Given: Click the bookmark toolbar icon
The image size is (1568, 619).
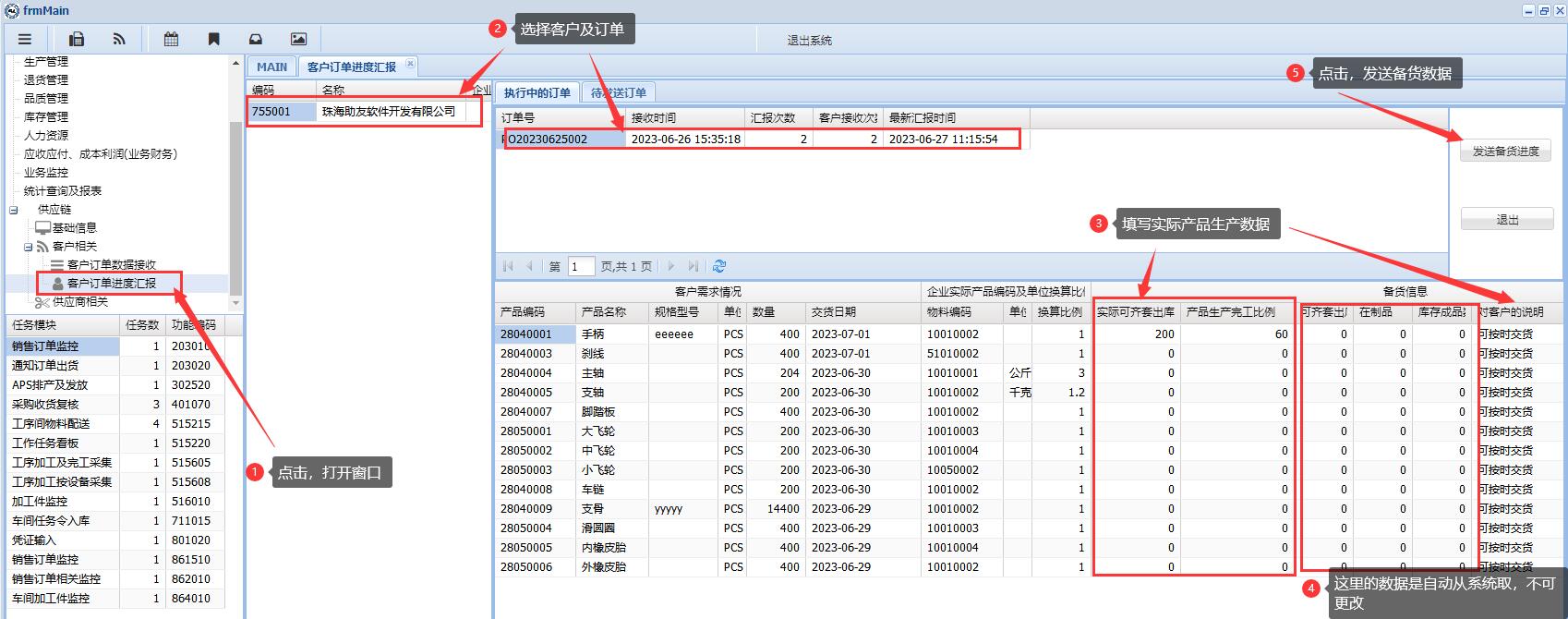Looking at the screenshot, I should tap(213, 39).
